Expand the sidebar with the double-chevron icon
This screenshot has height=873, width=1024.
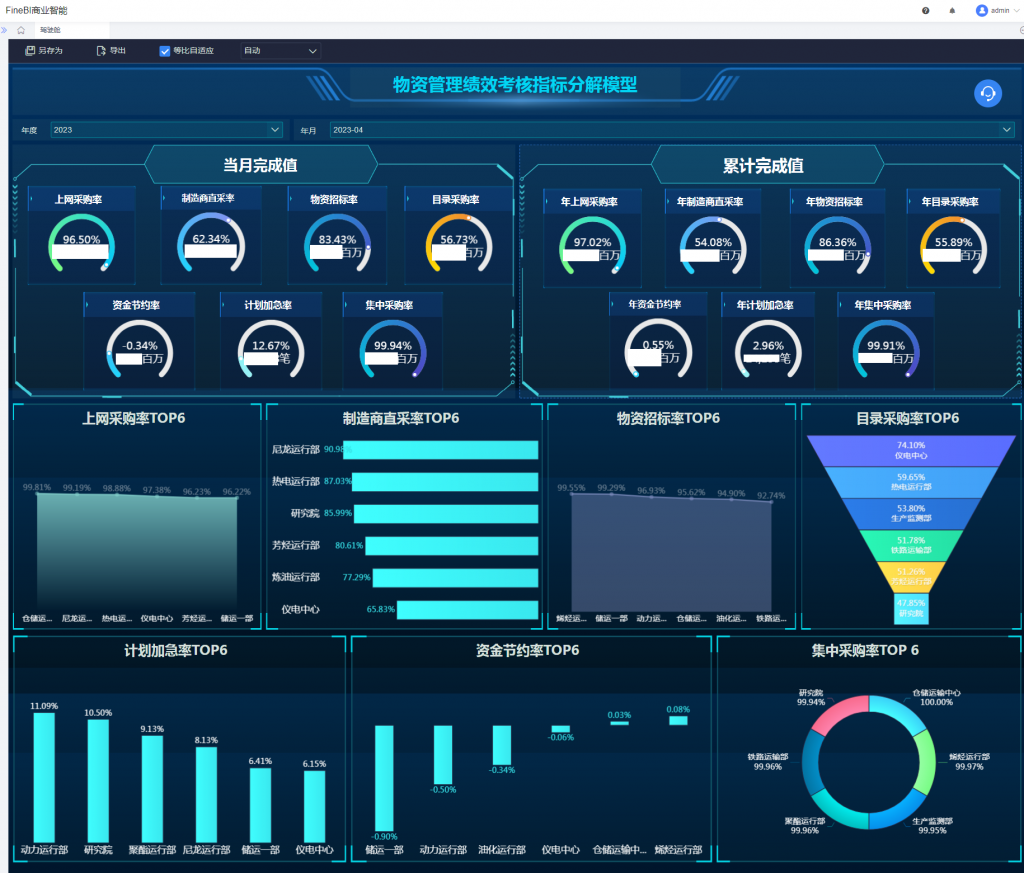[4, 30]
